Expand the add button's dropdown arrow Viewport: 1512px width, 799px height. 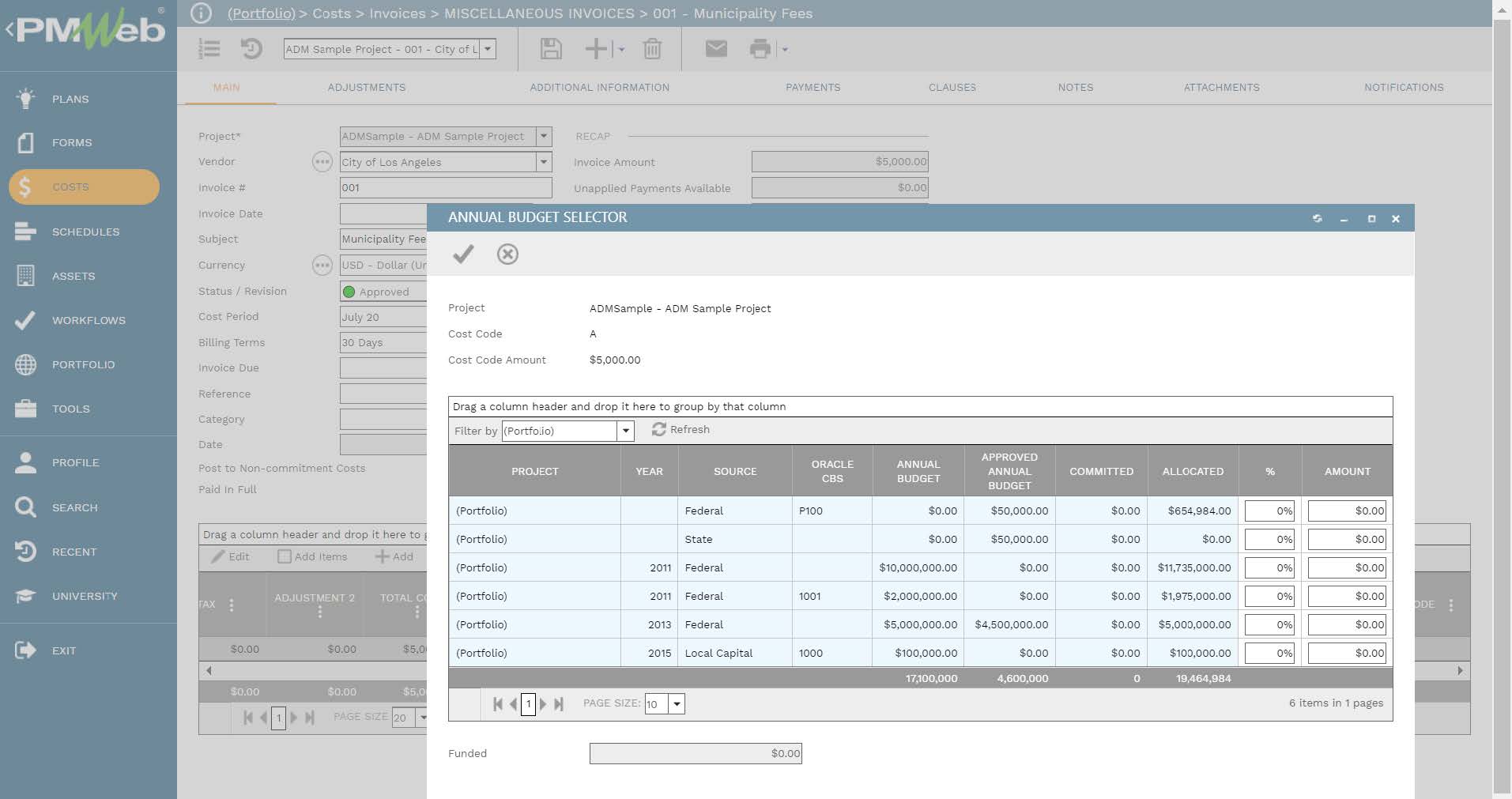point(621,49)
